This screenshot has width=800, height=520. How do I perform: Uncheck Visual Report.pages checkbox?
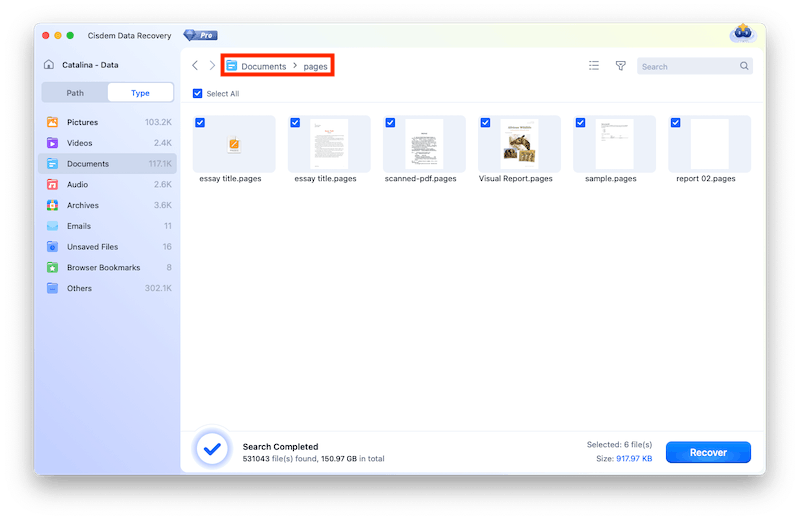tap(485, 122)
